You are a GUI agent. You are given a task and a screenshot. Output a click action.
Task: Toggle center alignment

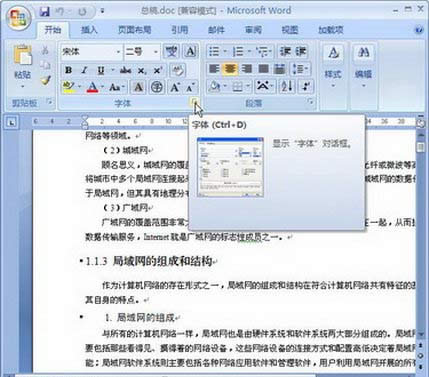(x=230, y=69)
